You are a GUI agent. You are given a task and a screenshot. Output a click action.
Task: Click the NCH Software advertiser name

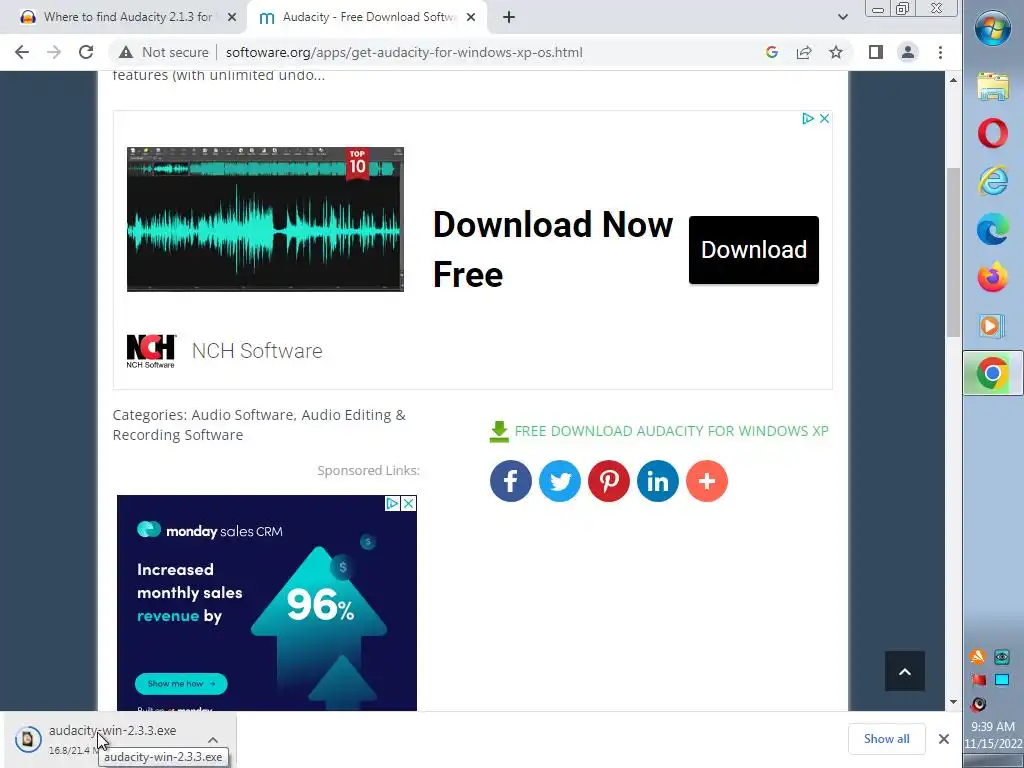(257, 351)
